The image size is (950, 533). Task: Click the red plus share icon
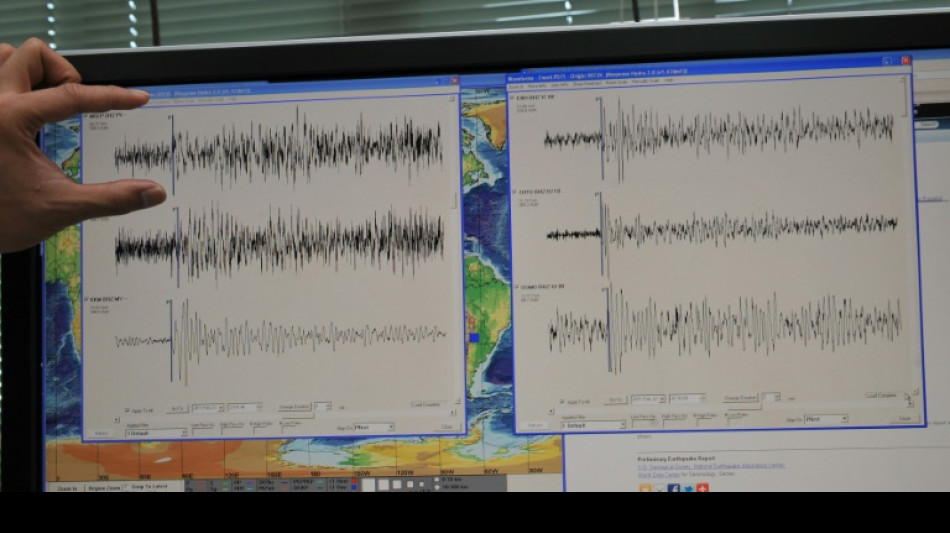click(702, 488)
